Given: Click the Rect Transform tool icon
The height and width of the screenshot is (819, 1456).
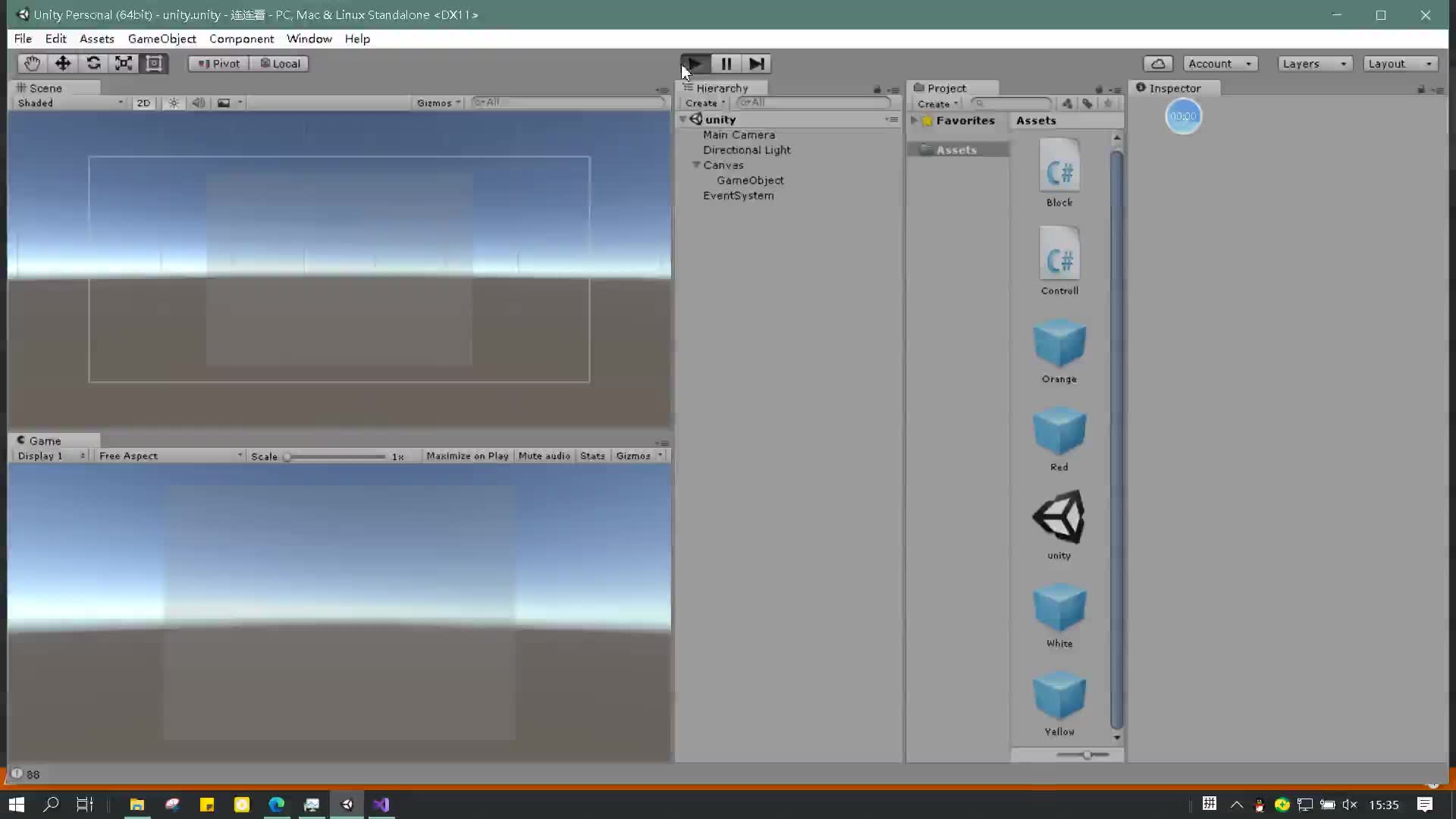Looking at the screenshot, I should pyautogui.click(x=154, y=63).
